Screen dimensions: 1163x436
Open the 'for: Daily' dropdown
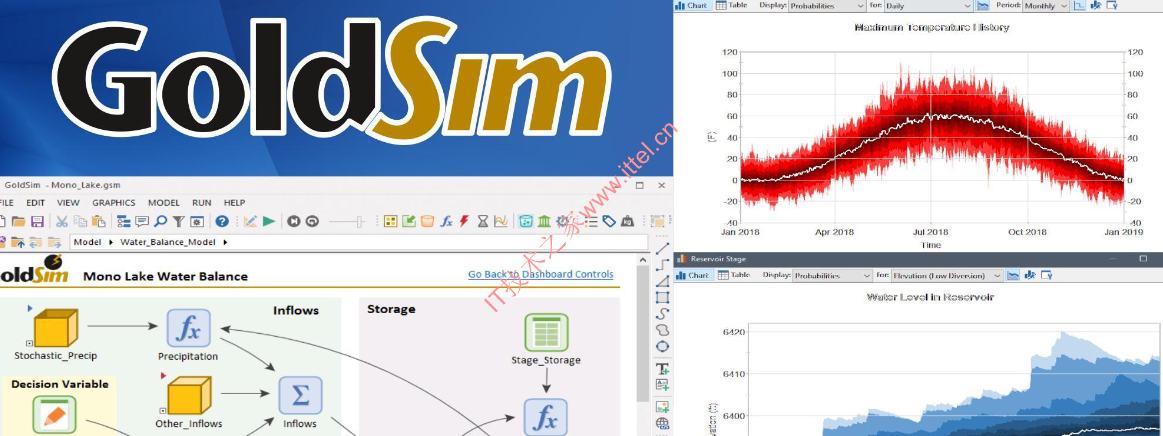pyautogui.click(x=928, y=6)
